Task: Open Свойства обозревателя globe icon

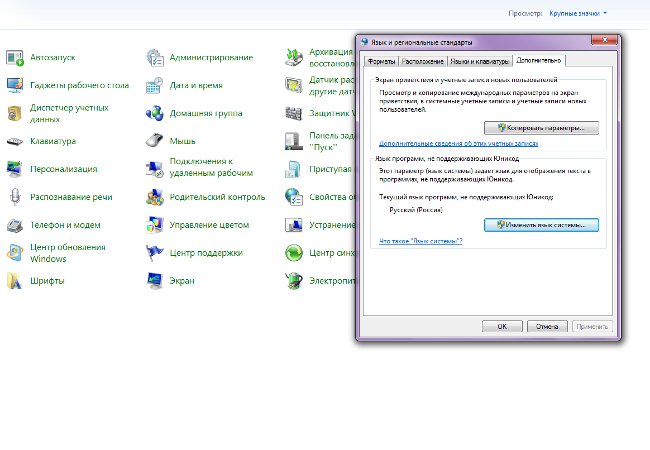Action: pyautogui.click(x=294, y=197)
